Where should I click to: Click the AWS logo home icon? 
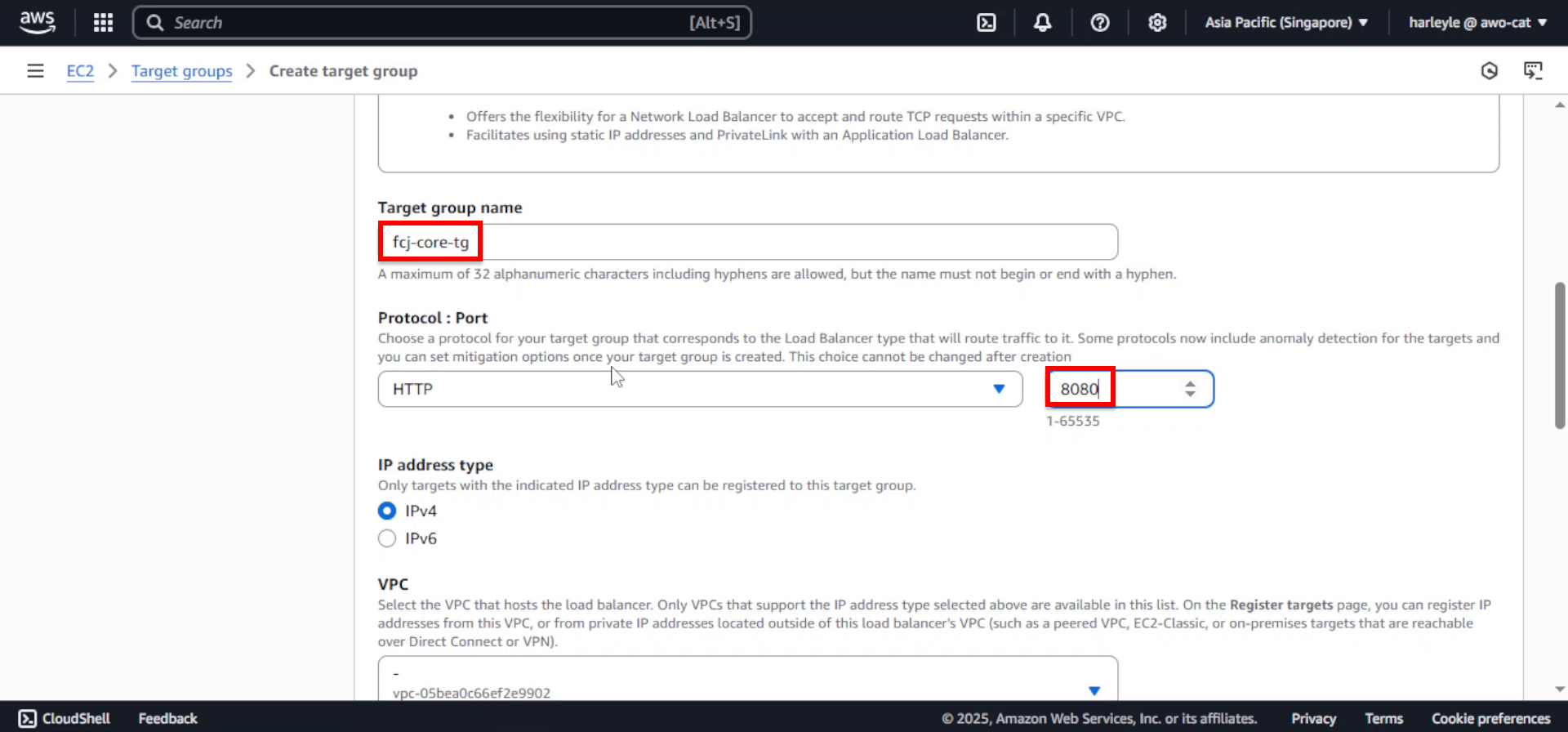coord(38,22)
